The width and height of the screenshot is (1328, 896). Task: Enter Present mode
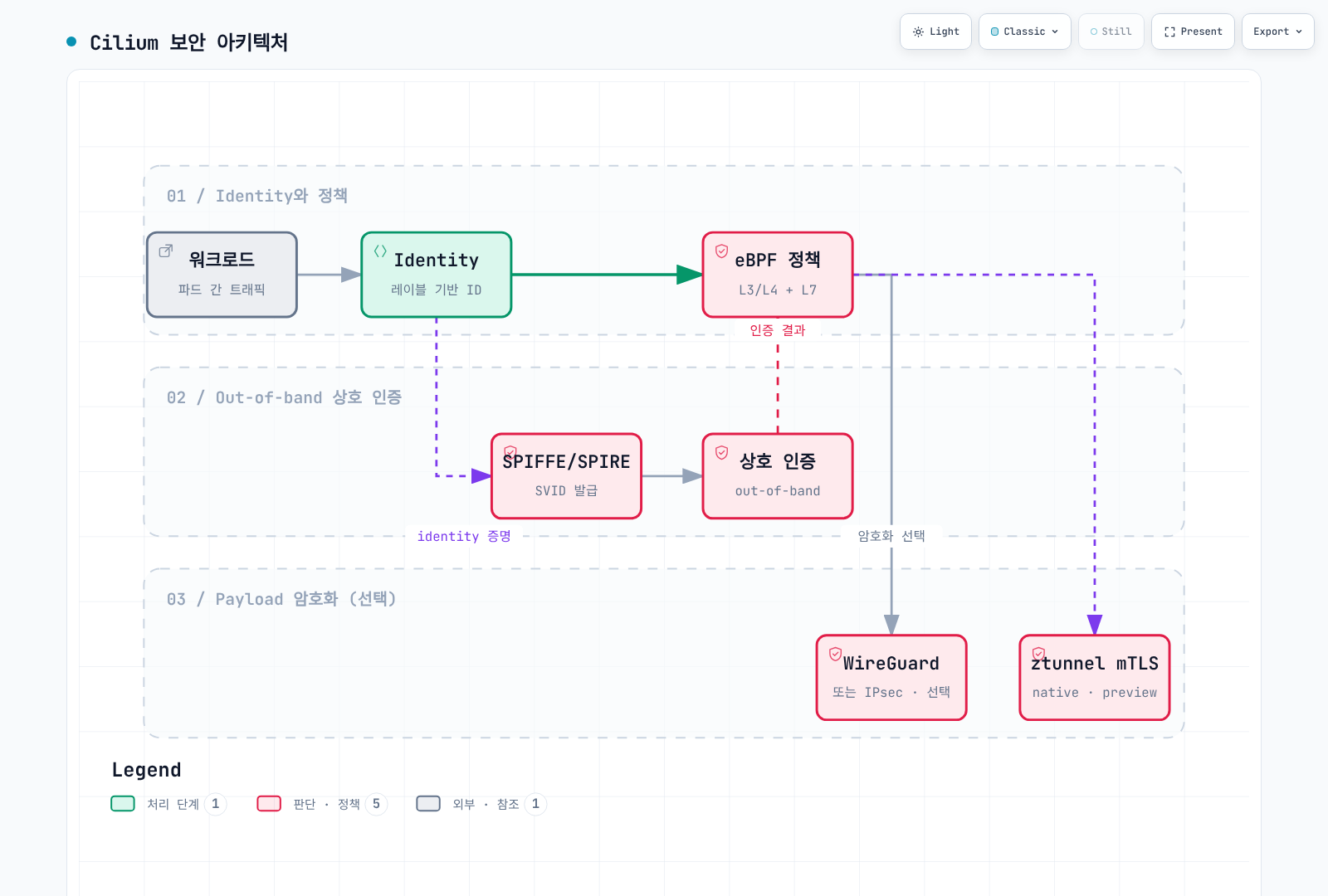point(1193,32)
